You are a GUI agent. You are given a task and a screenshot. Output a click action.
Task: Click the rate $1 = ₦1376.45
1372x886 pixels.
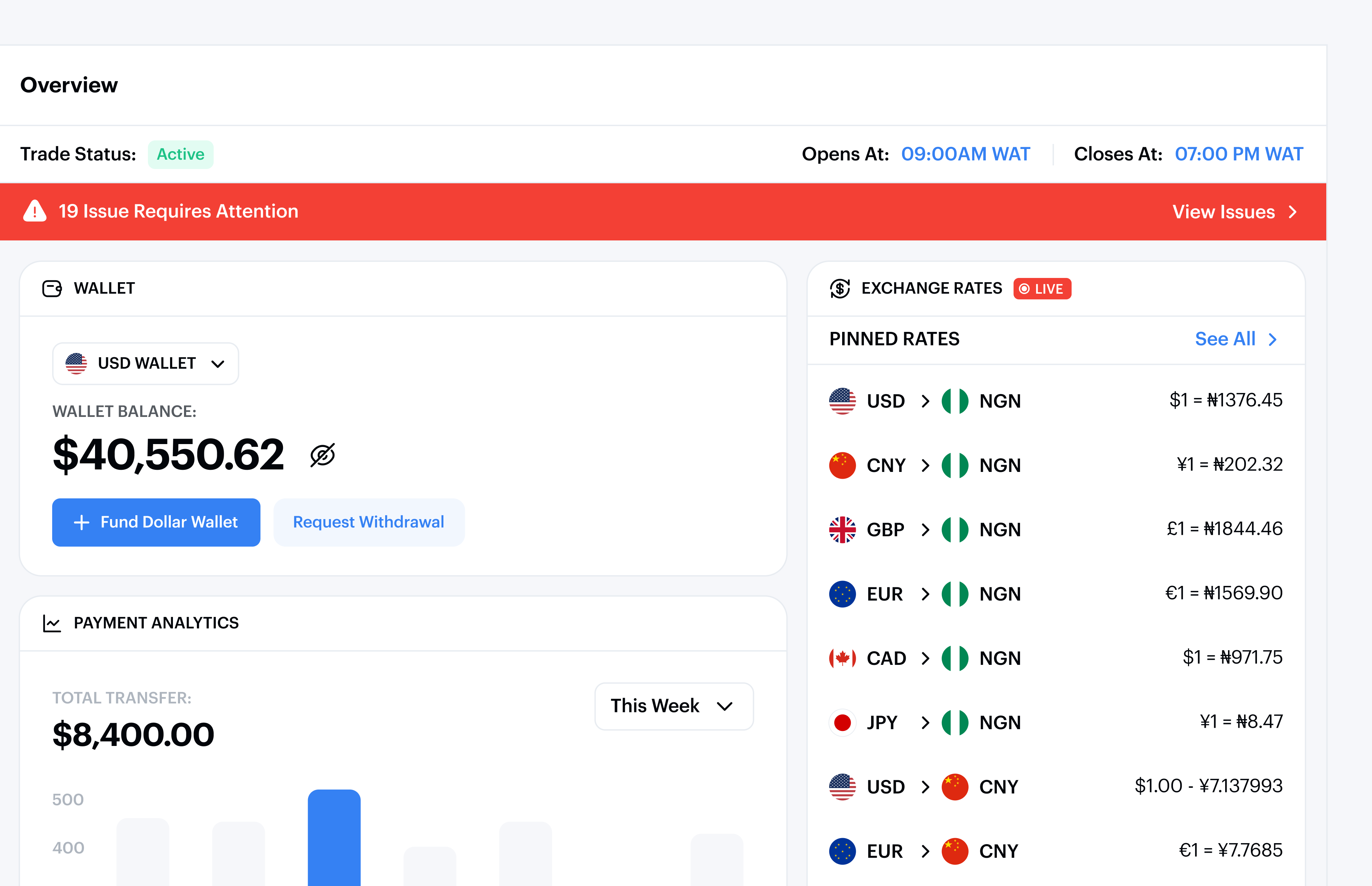coord(1226,400)
